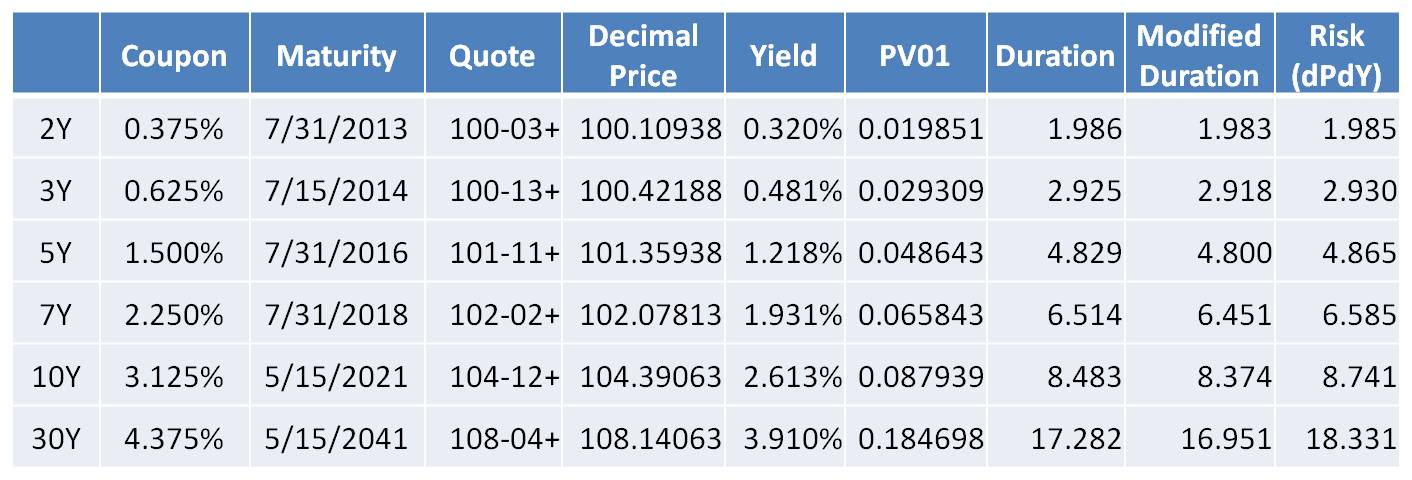Click the Modified Duration header
Viewport: 1412px width, 480px height.
[x=1198, y=56]
